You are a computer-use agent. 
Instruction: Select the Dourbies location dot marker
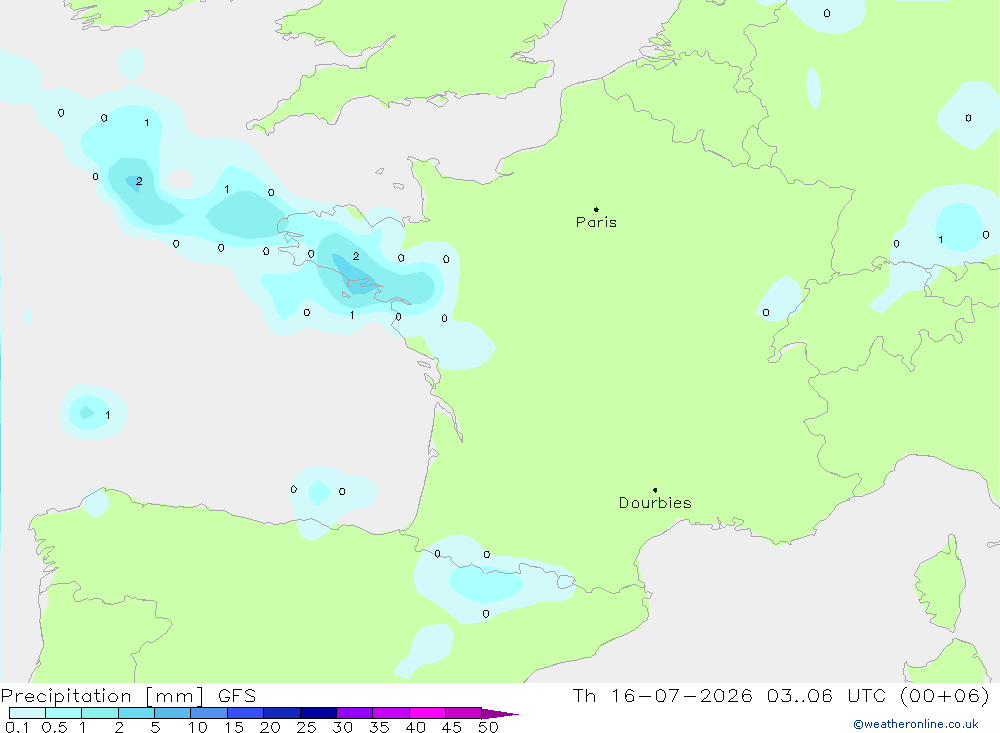655,490
